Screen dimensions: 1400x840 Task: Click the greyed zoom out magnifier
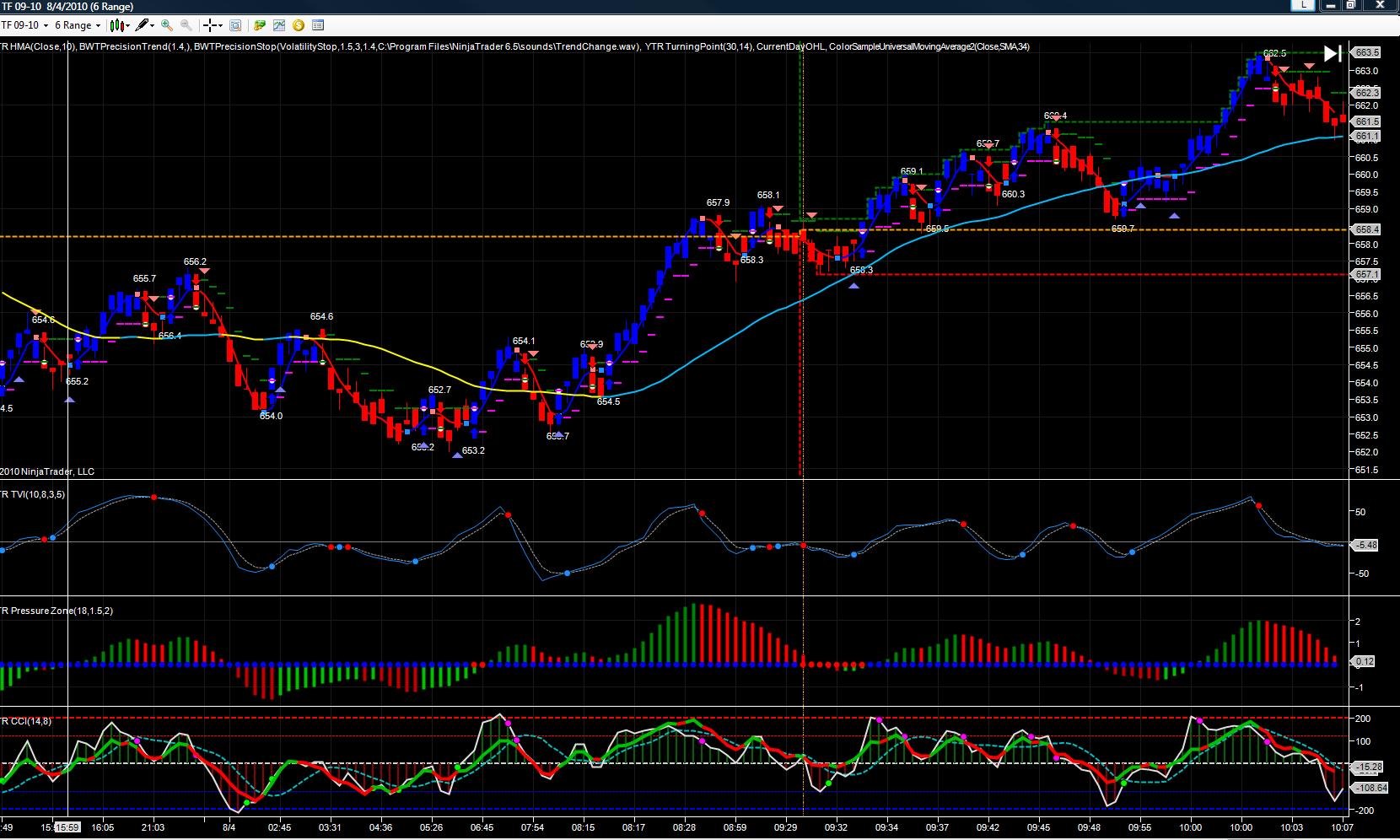186,25
